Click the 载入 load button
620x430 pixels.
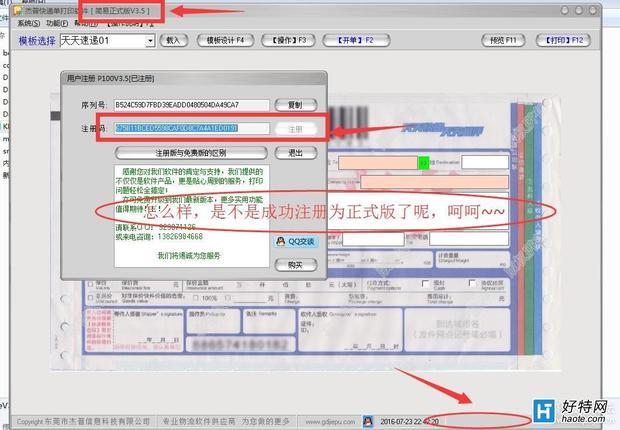(173, 40)
